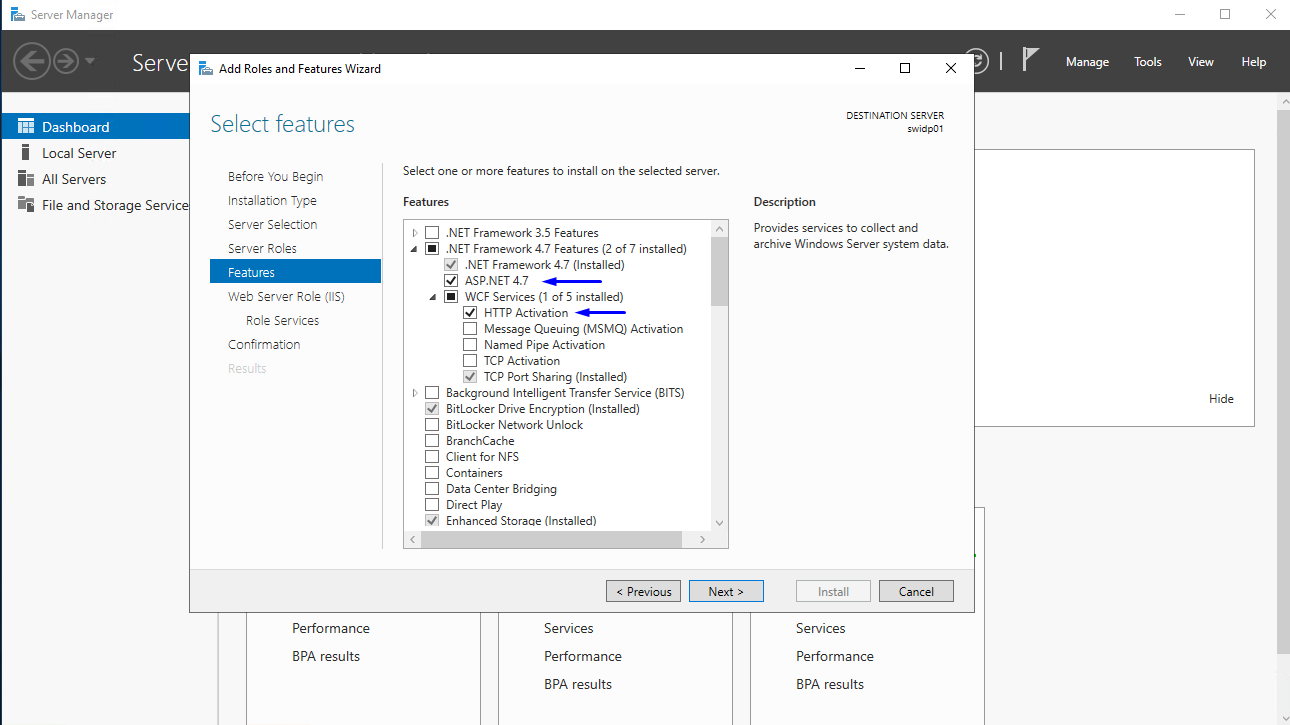The width and height of the screenshot is (1290, 725).
Task: Uncheck the HTTP Activation checkbox
Action: pyautogui.click(x=470, y=313)
